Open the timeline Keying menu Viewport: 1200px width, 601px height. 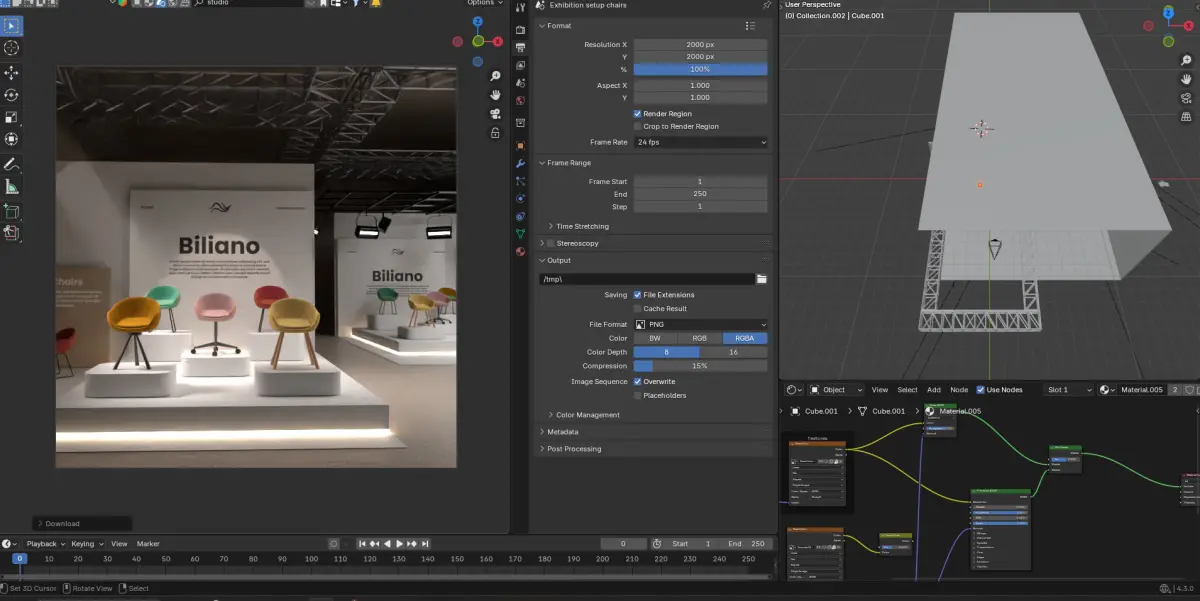click(85, 544)
